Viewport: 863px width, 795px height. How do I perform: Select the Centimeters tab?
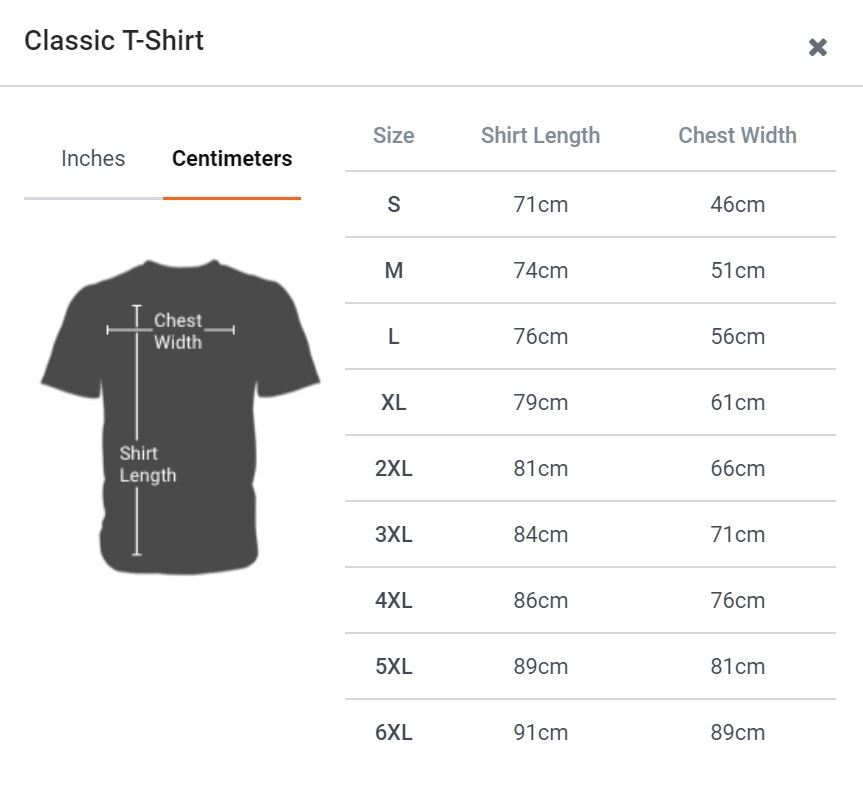pyautogui.click(x=232, y=159)
